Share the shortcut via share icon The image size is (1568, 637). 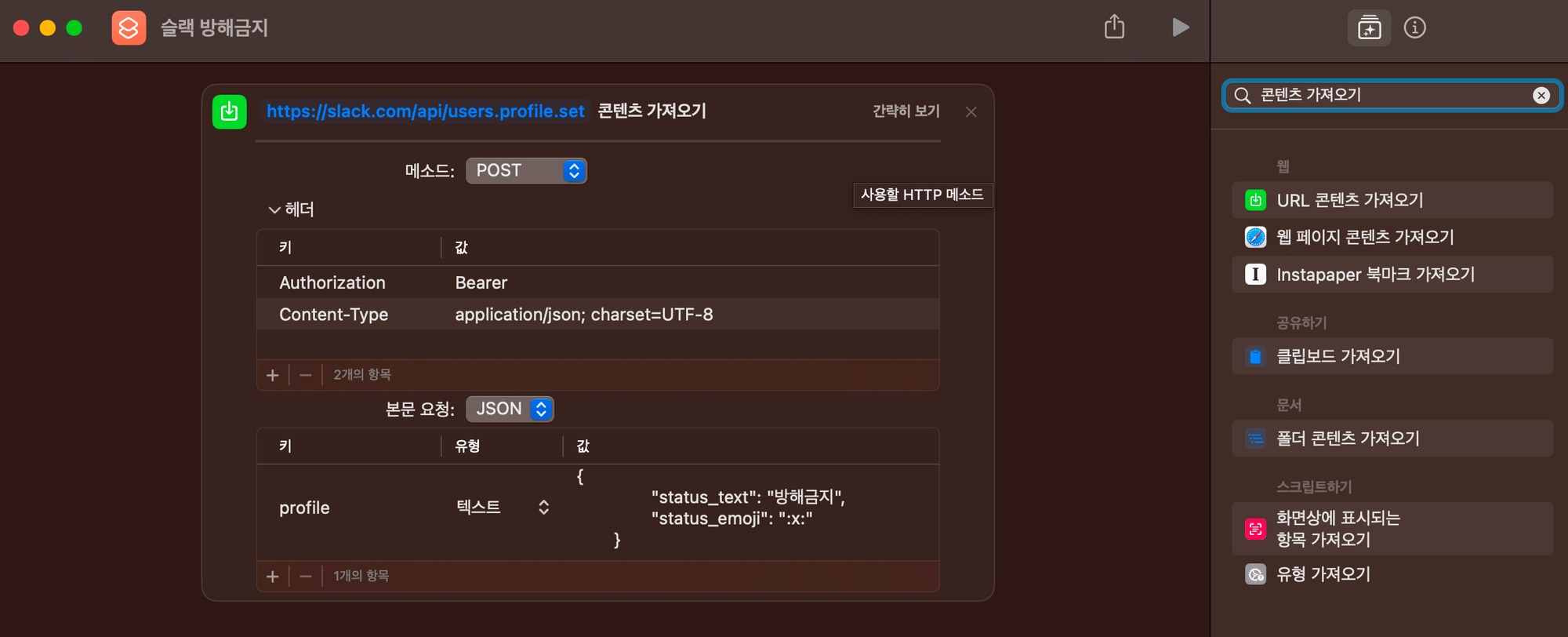point(1114,27)
